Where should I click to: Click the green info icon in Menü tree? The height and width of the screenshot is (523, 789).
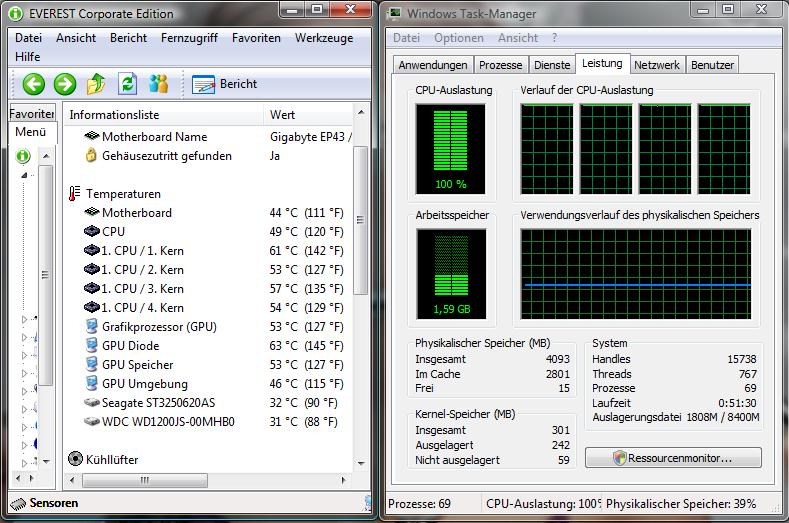pos(23,156)
